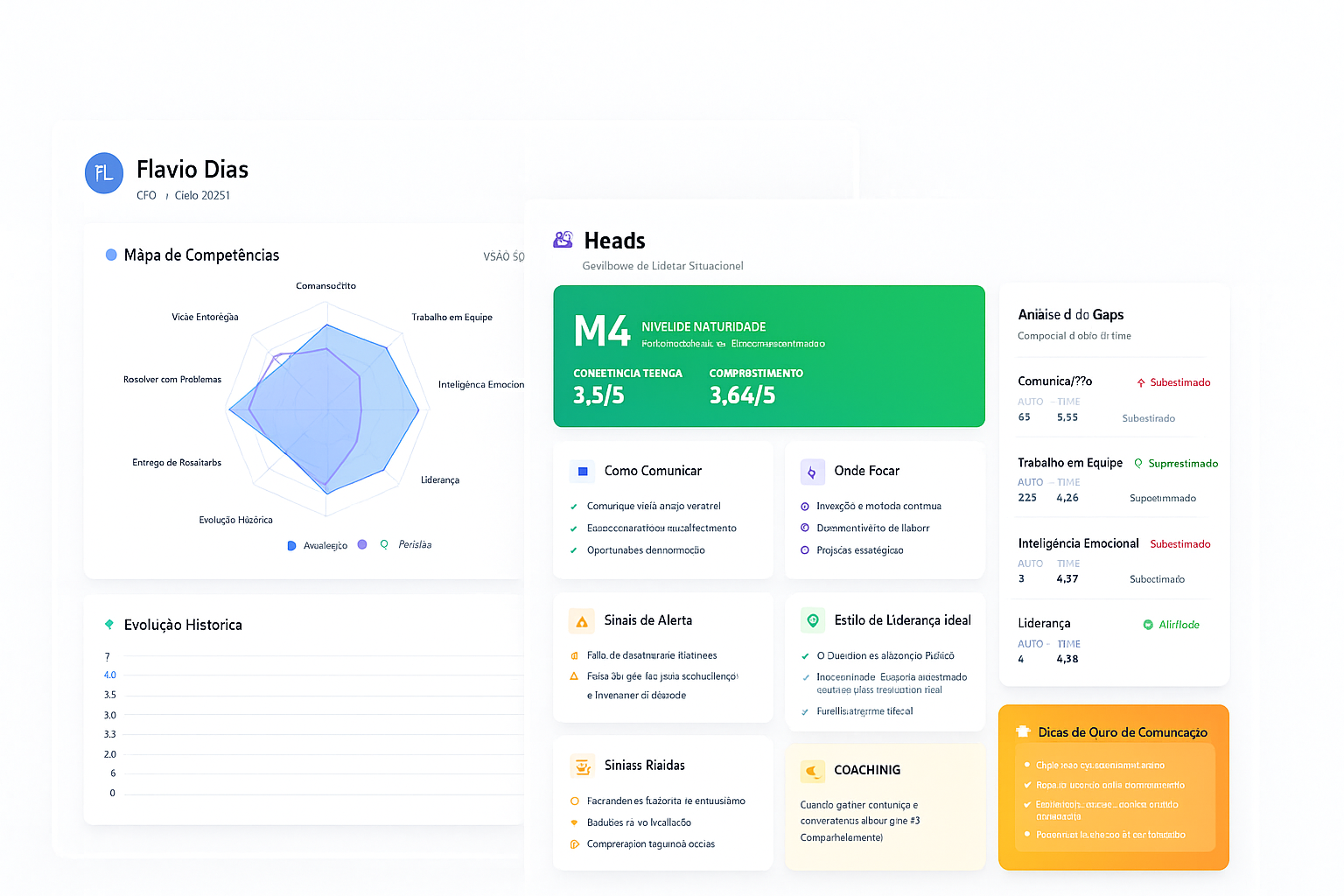
Task: Switch to the Mapa de Competências section
Action: point(203,255)
